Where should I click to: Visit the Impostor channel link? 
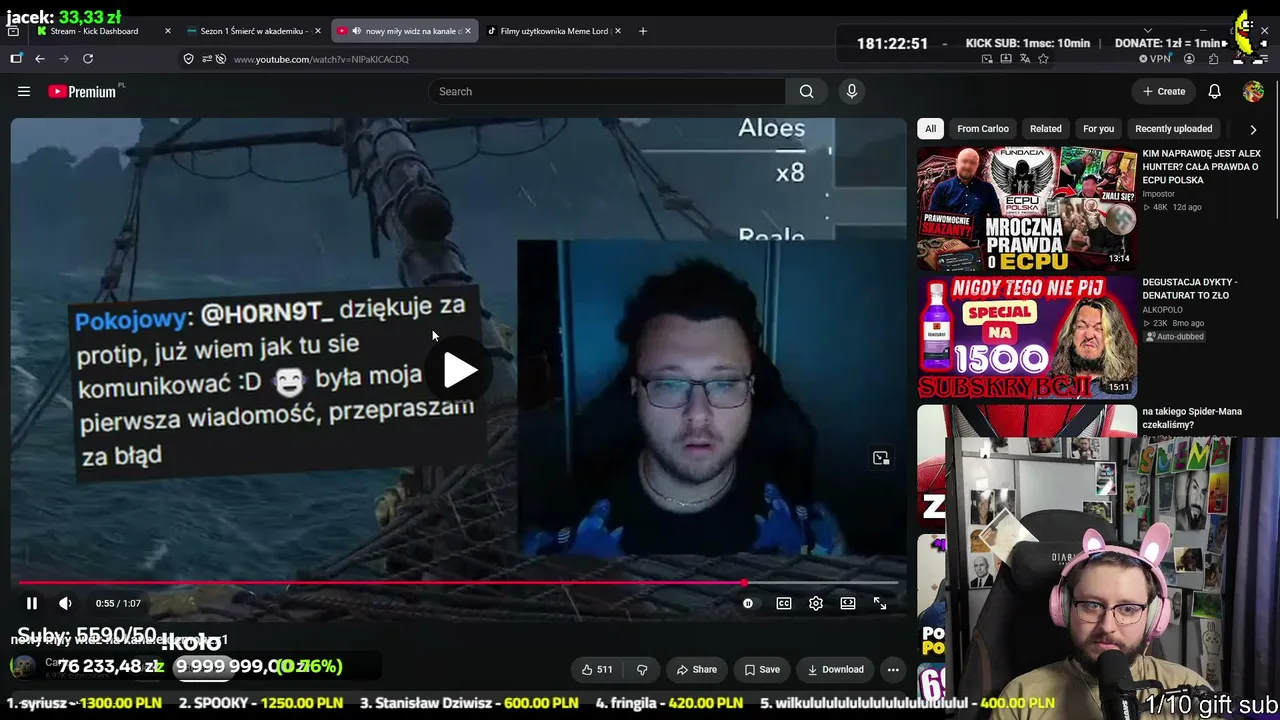point(1158,194)
